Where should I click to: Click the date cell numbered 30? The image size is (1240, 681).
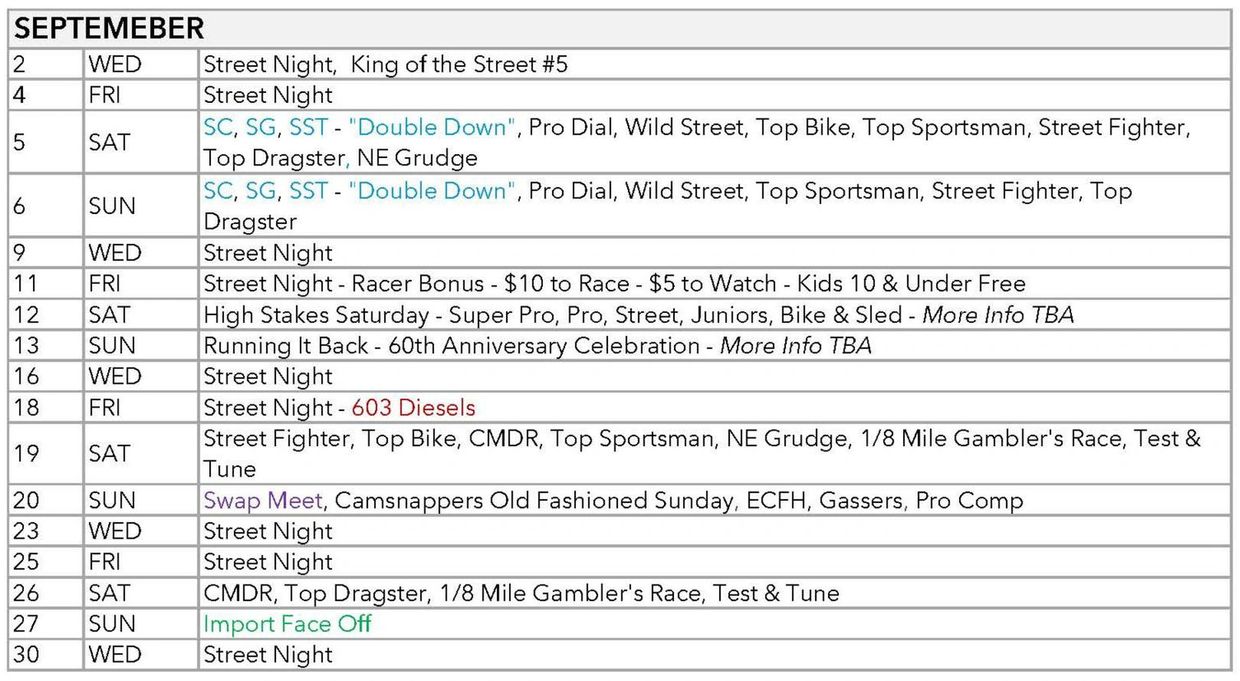26,655
